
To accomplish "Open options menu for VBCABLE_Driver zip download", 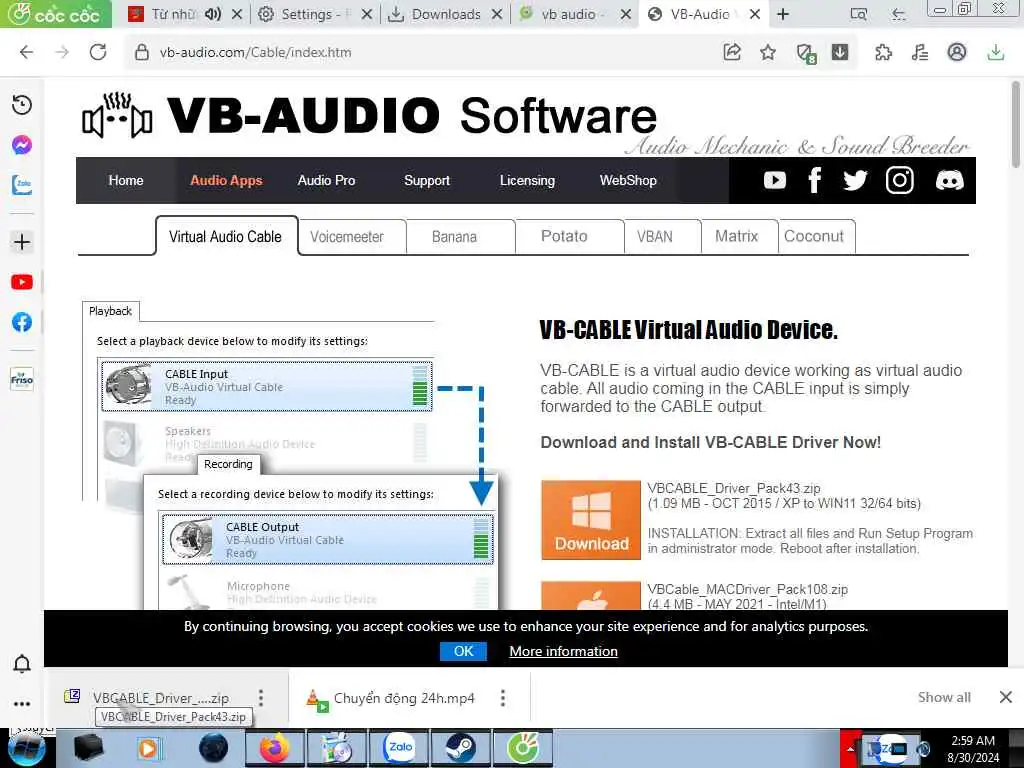I will point(261,698).
